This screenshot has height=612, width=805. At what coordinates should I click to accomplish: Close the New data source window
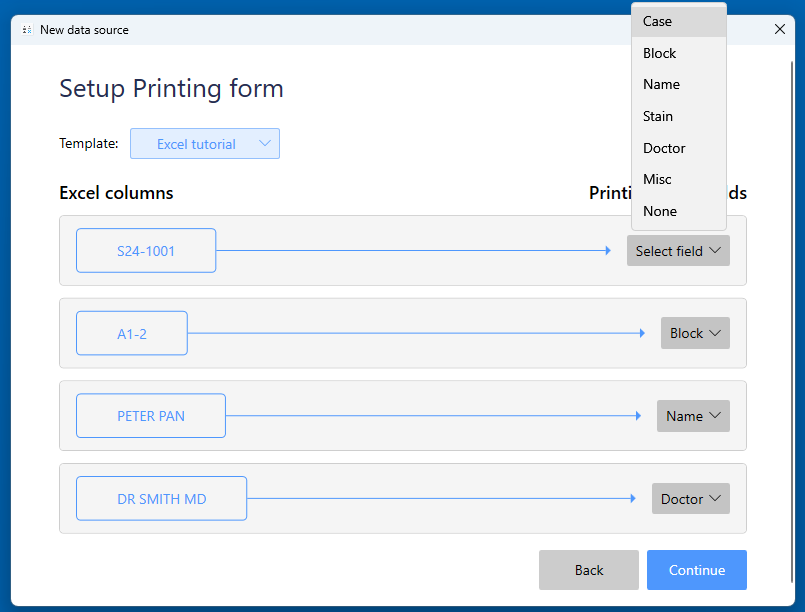click(x=780, y=30)
